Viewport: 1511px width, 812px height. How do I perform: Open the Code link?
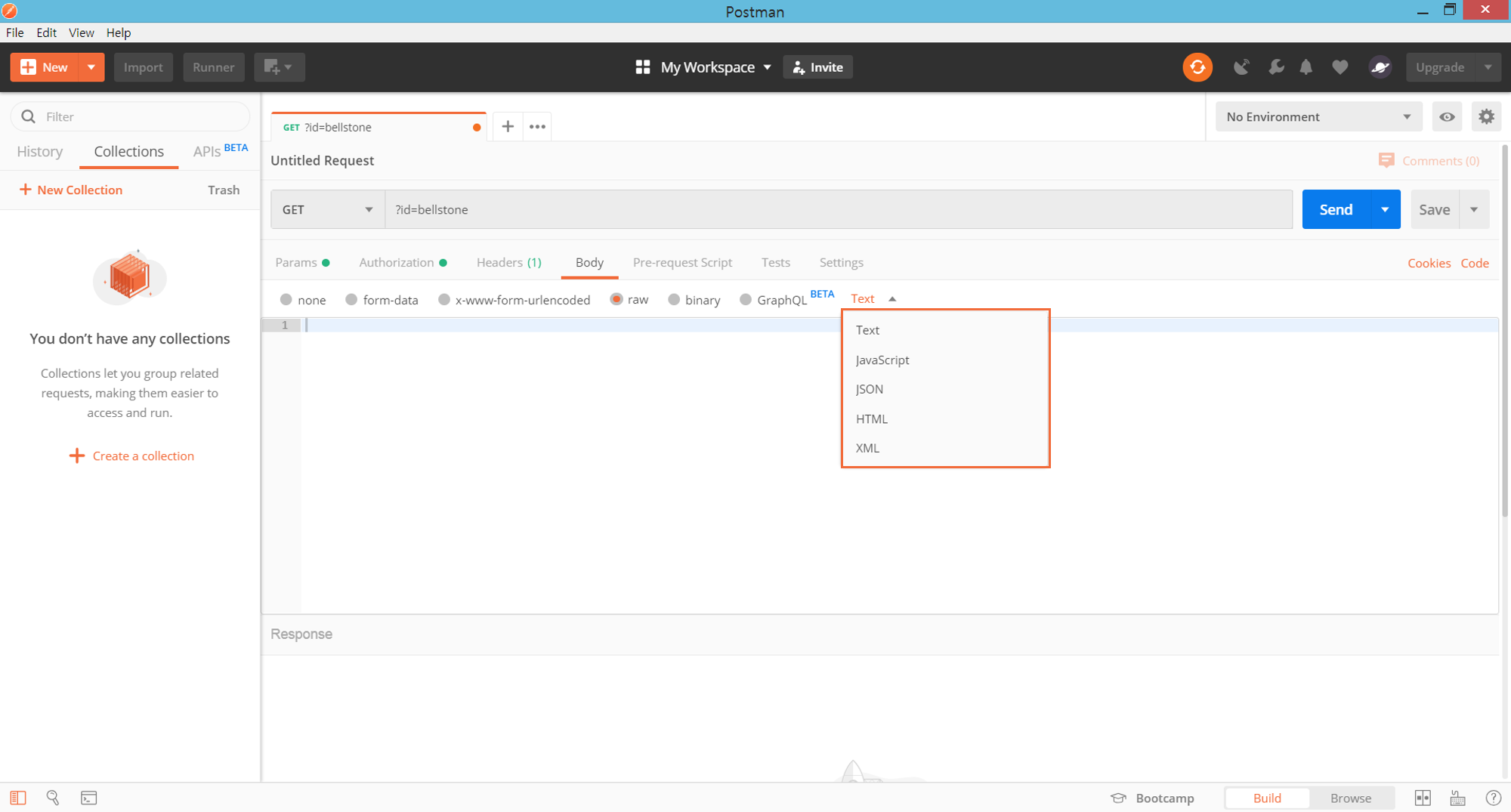point(1475,263)
